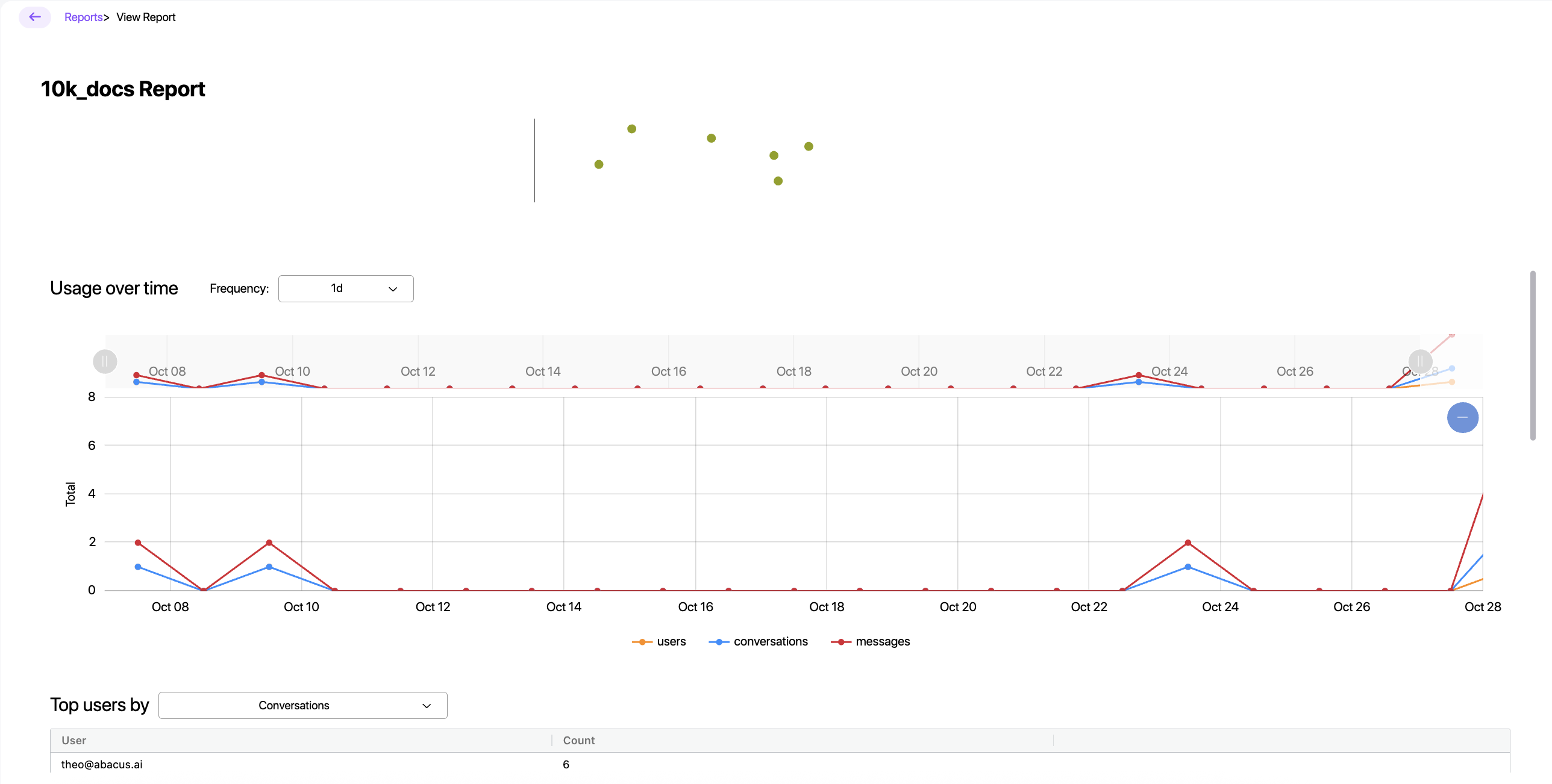1552x784 pixels.
Task: Grab the left range slider handle
Action: tap(105, 361)
